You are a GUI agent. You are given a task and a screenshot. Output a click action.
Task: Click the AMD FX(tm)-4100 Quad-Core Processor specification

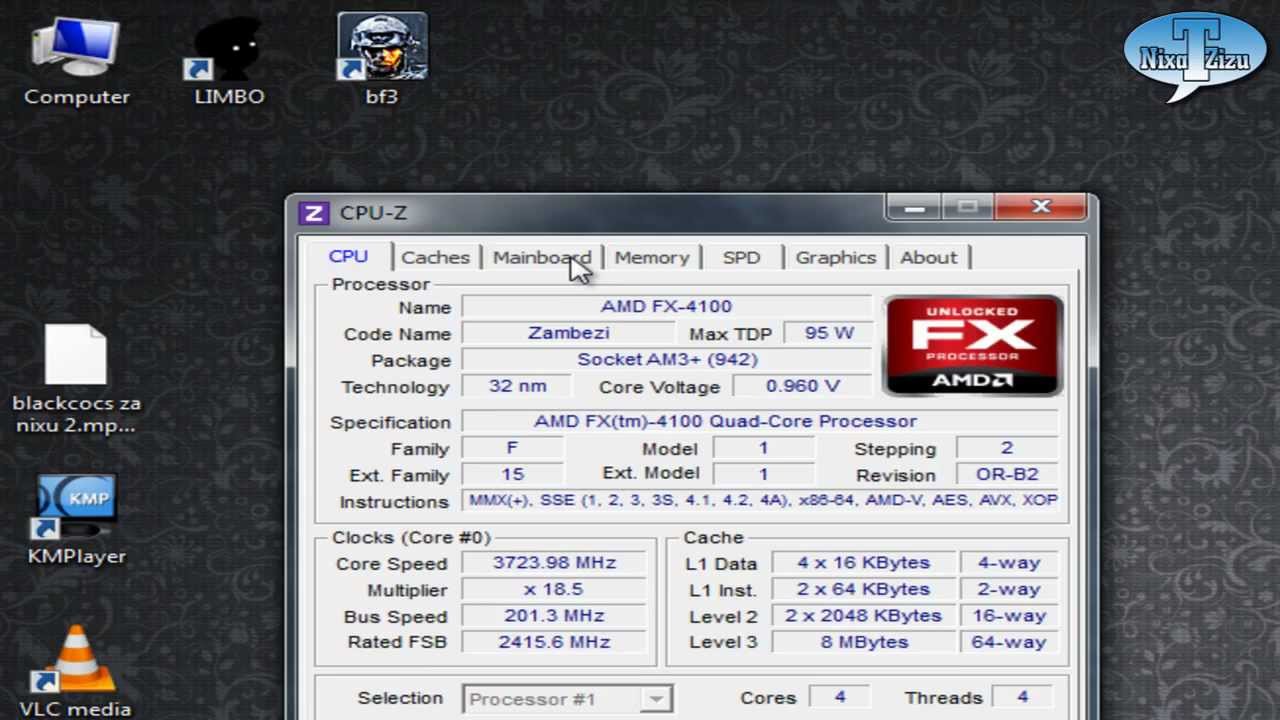[x=760, y=422]
